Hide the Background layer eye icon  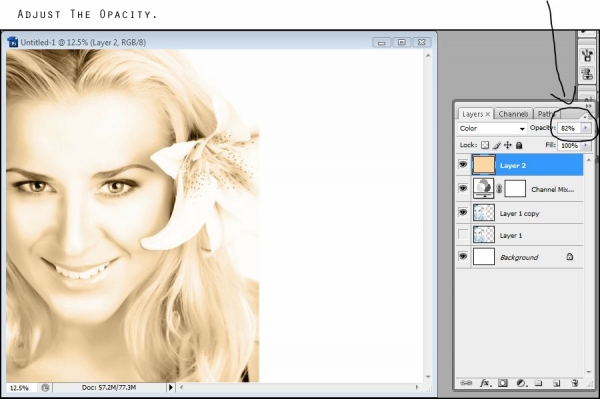pyautogui.click(x=463, y=256)
